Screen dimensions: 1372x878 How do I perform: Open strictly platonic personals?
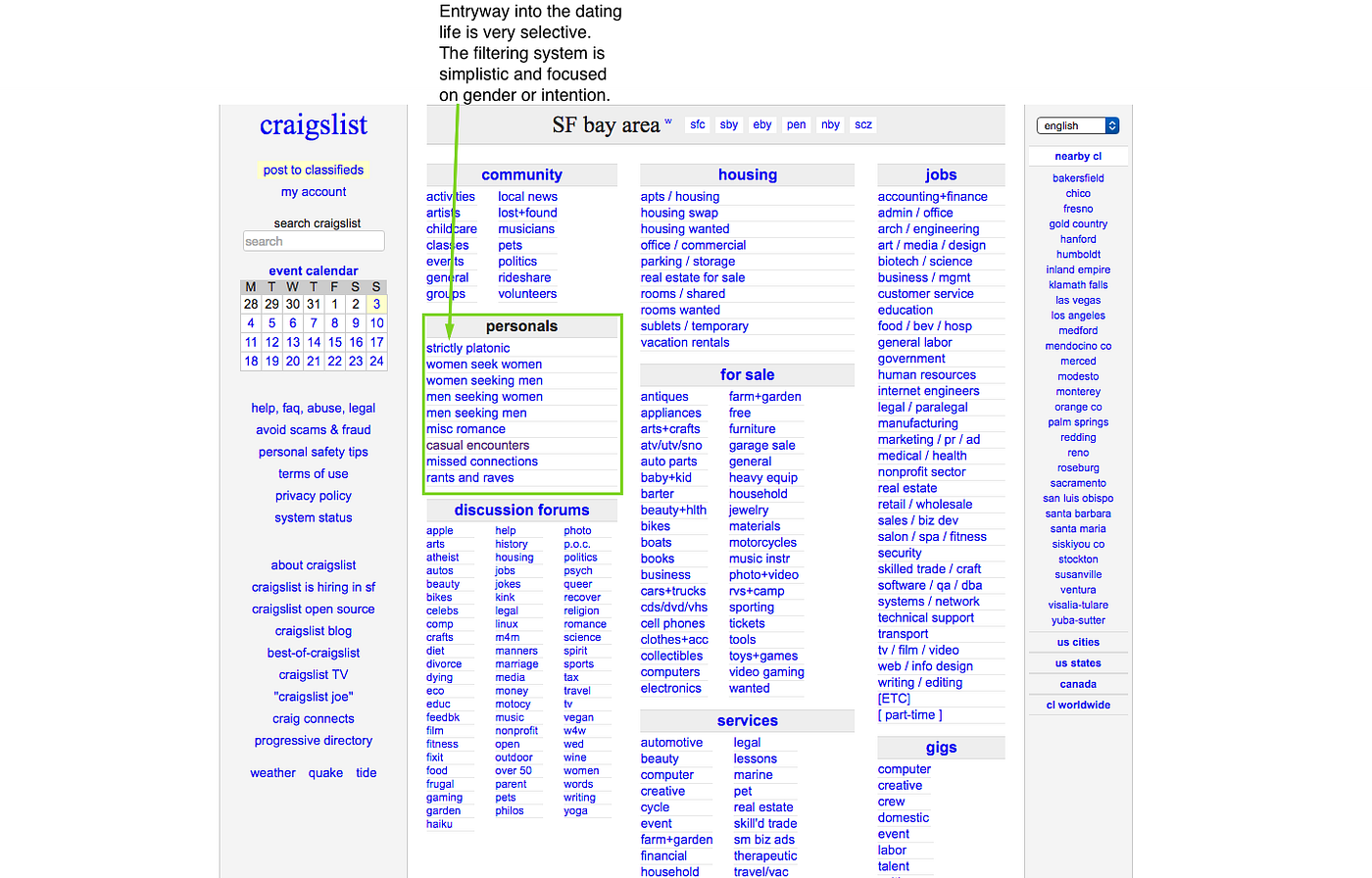tap(468, 348)
